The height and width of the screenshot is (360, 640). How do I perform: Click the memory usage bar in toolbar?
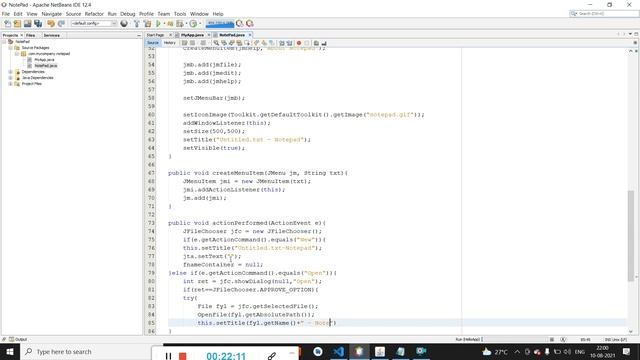pos(220,24)
